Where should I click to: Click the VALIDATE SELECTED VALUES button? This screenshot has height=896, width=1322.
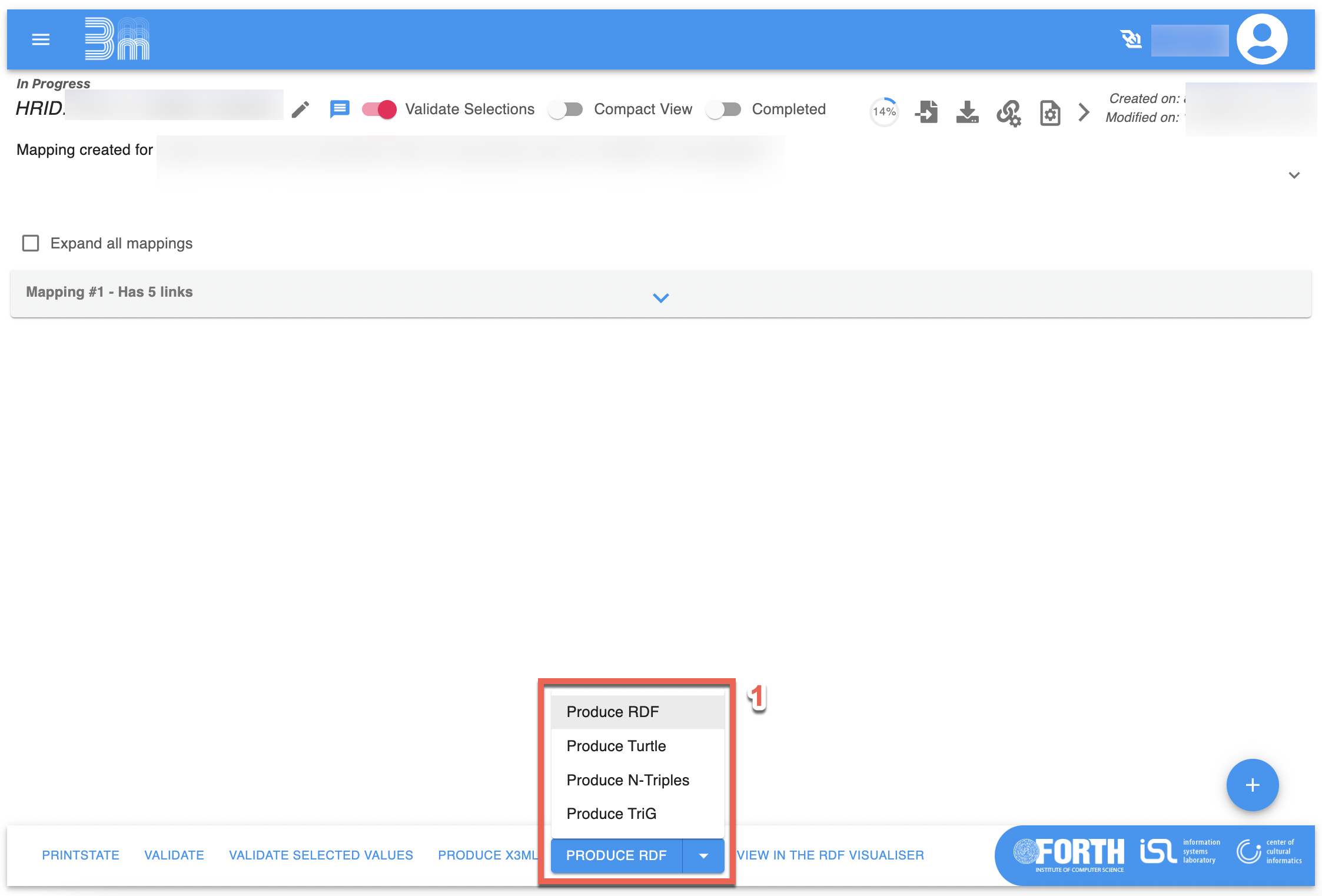coord(321,855)
